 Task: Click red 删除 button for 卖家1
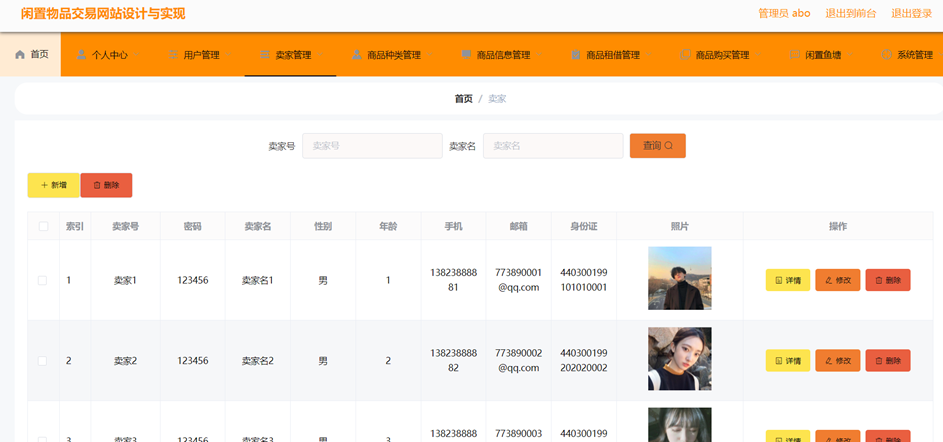coord(888,280)
